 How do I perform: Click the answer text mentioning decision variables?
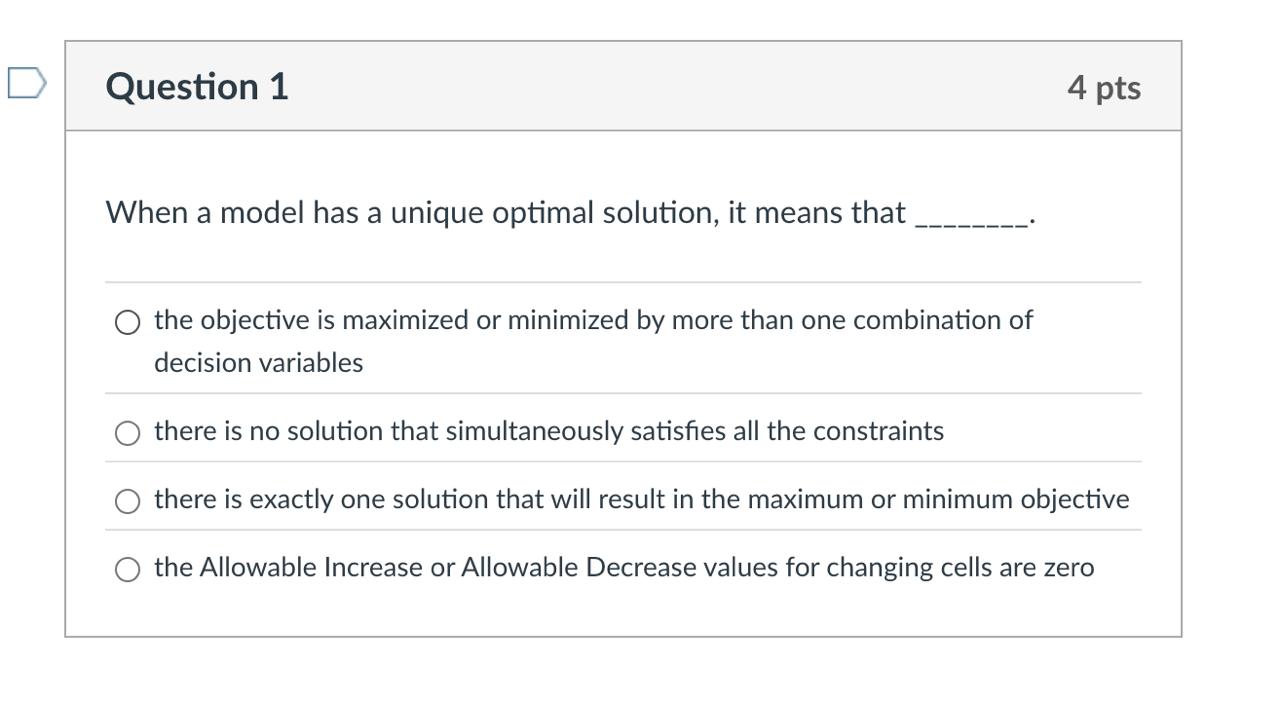point(258,363)
